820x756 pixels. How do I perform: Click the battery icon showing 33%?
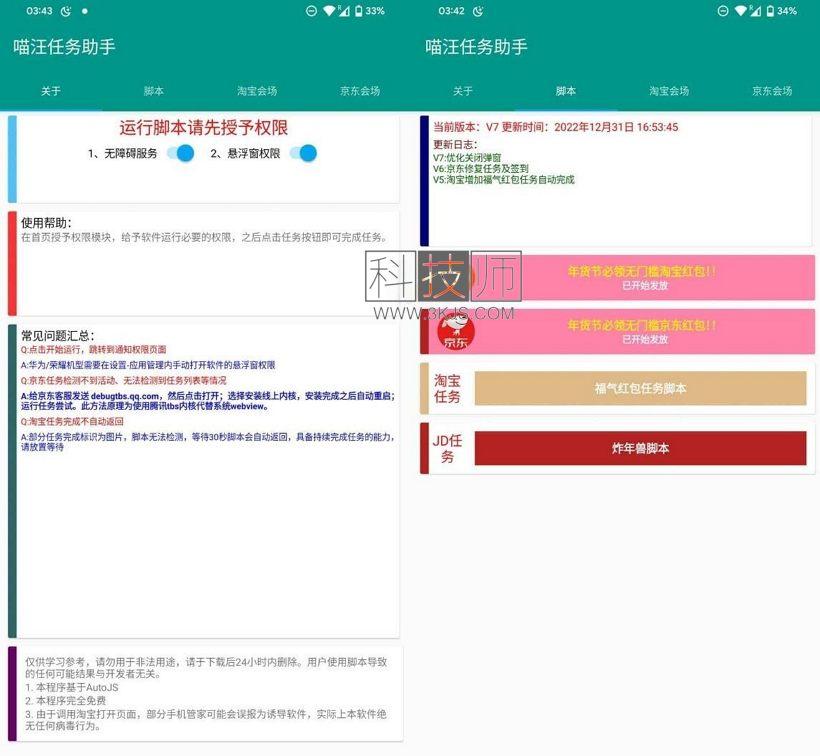[358, 11]
